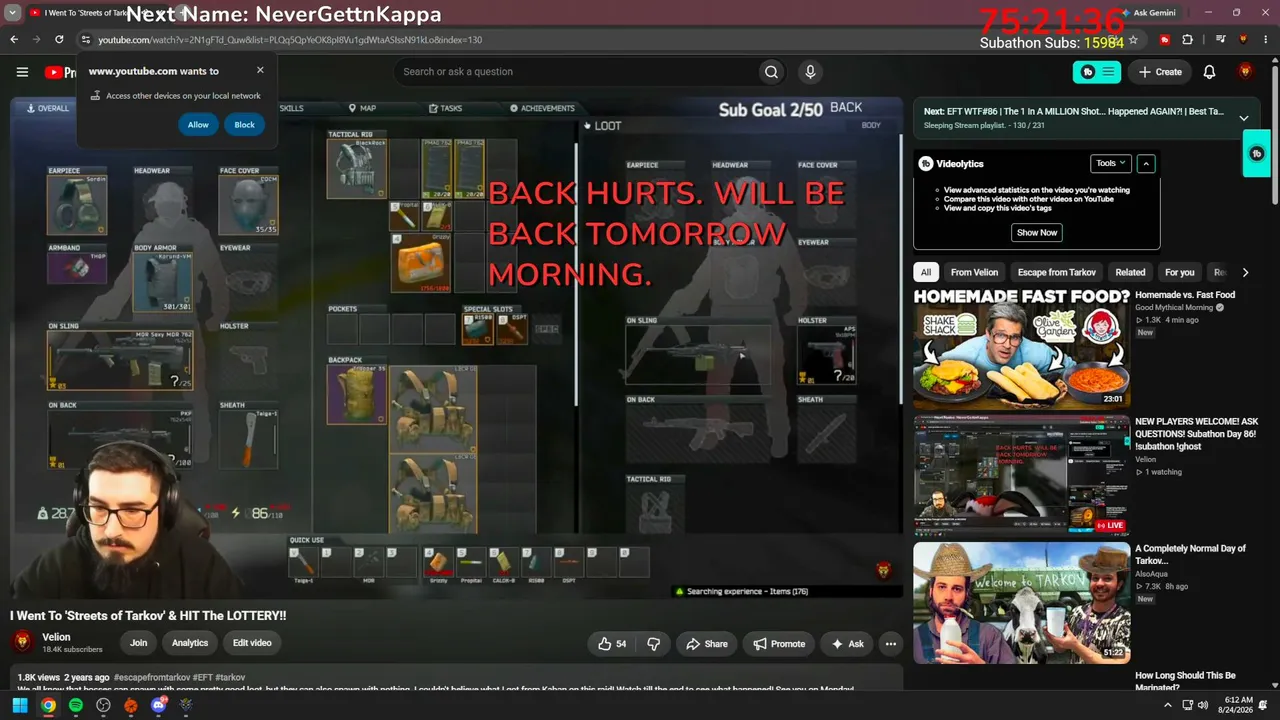Click the Create button
Screen dimensions: 1280x720
tap(1160, 72)
